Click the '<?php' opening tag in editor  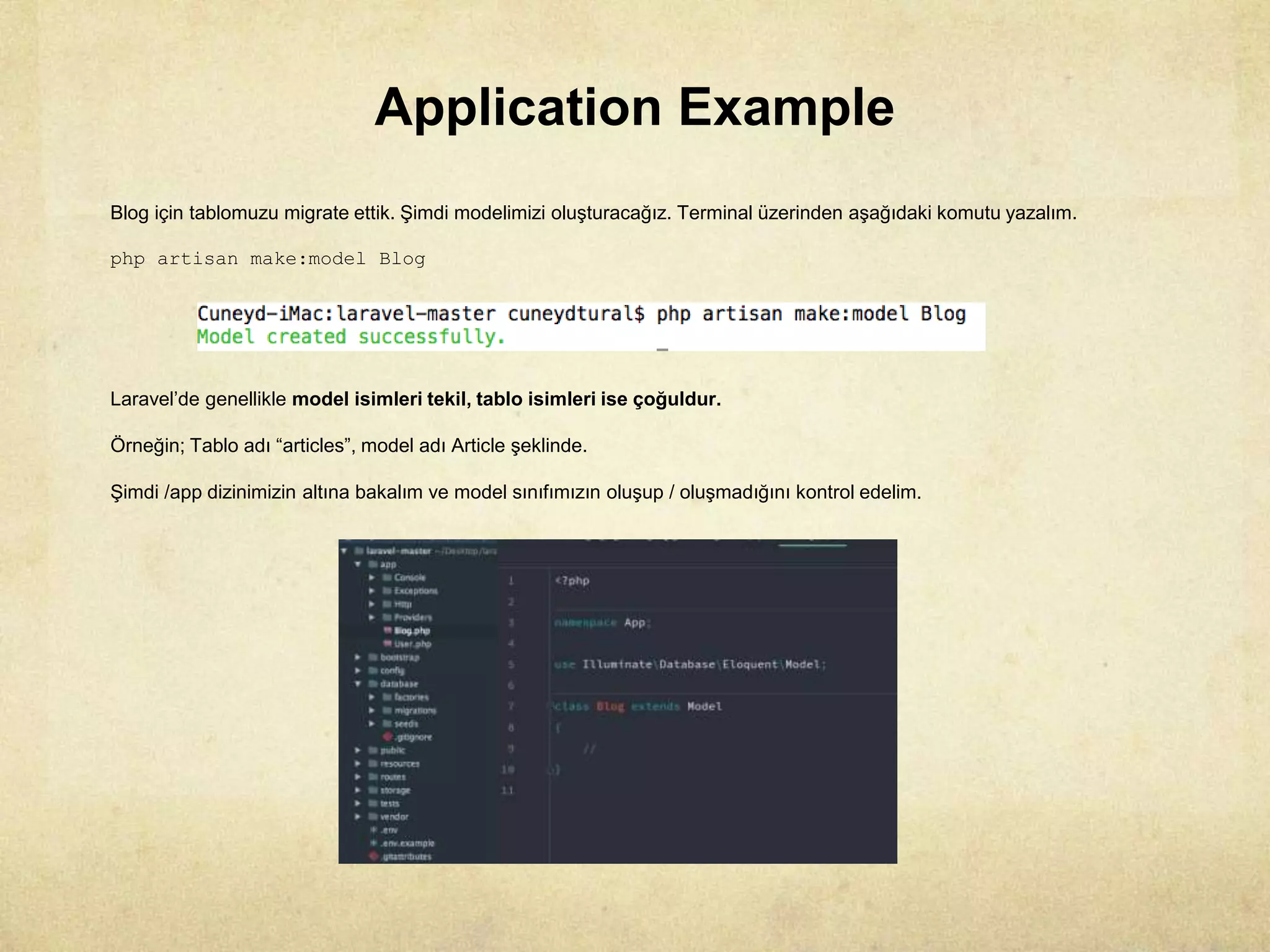pos(572,581)
